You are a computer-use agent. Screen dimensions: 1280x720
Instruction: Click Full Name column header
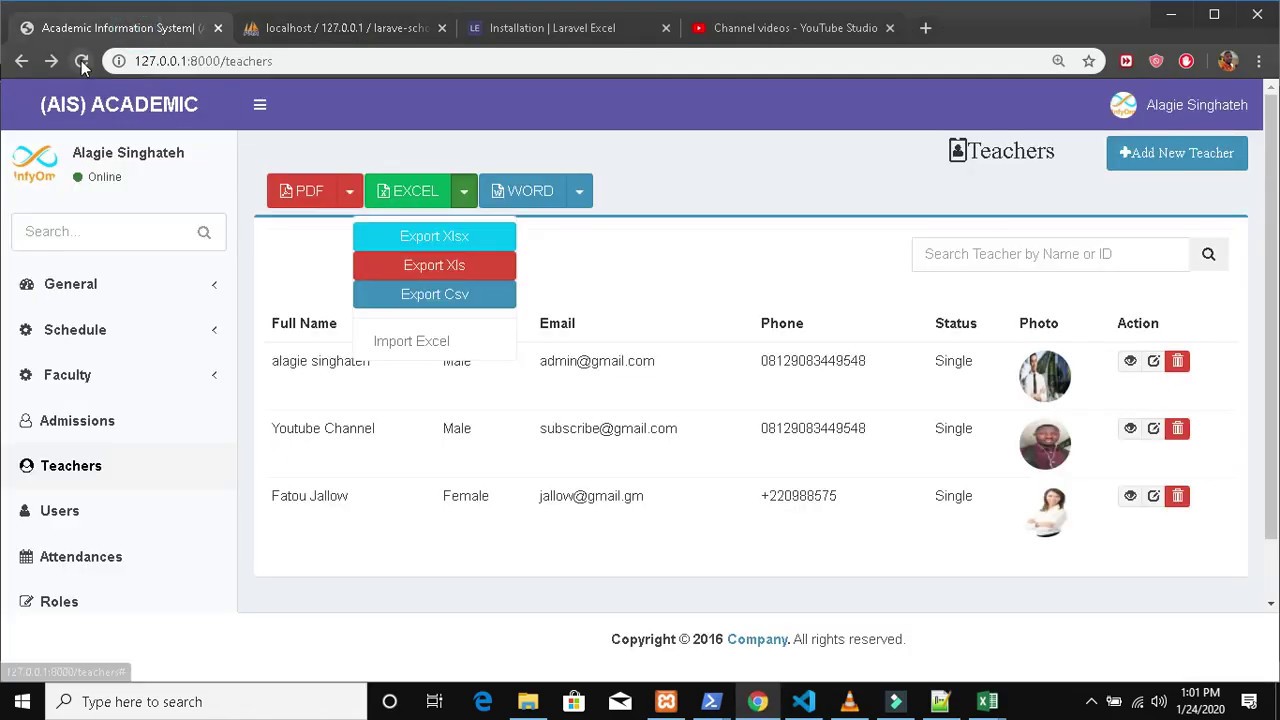tap(304, 323)
